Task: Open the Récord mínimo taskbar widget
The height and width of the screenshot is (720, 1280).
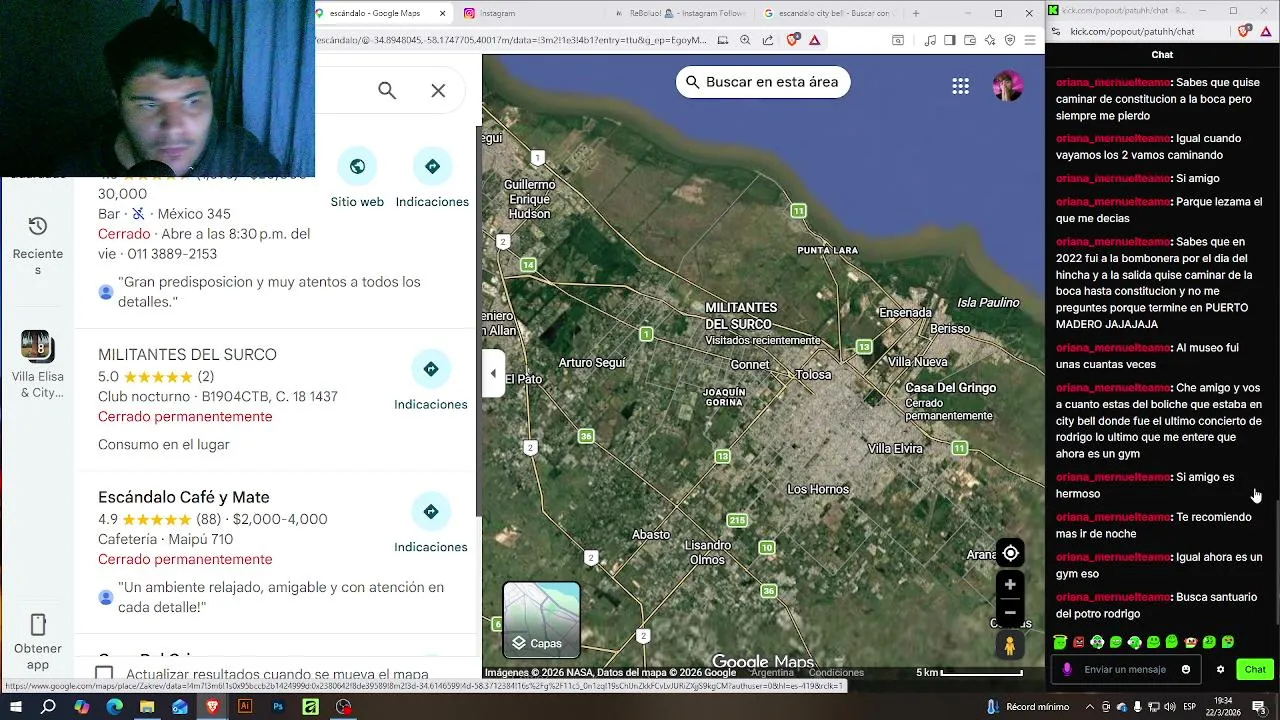Action: click(x=1028, y=707)
